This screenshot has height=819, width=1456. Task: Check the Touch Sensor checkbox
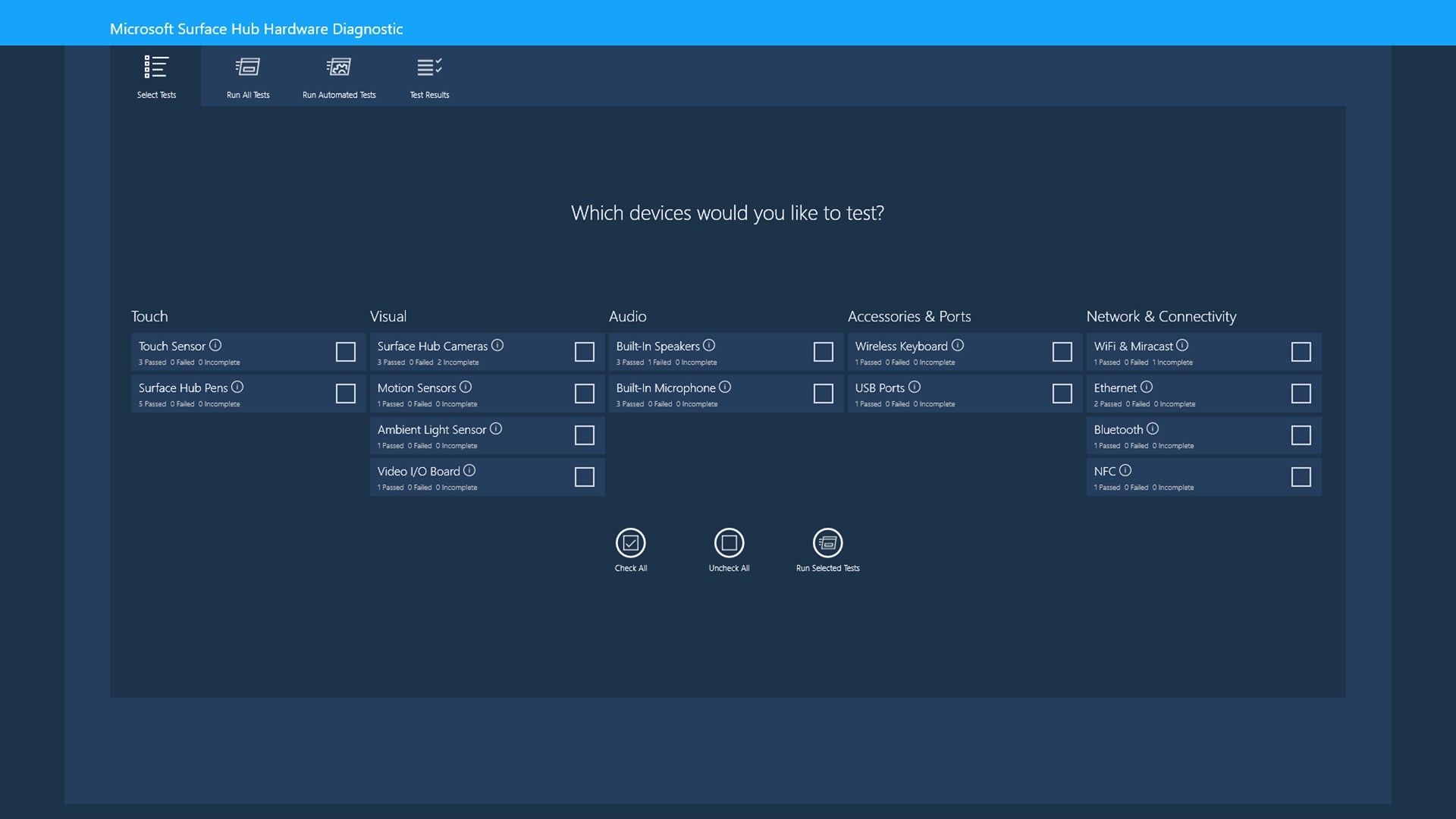(x=346, y=352)
